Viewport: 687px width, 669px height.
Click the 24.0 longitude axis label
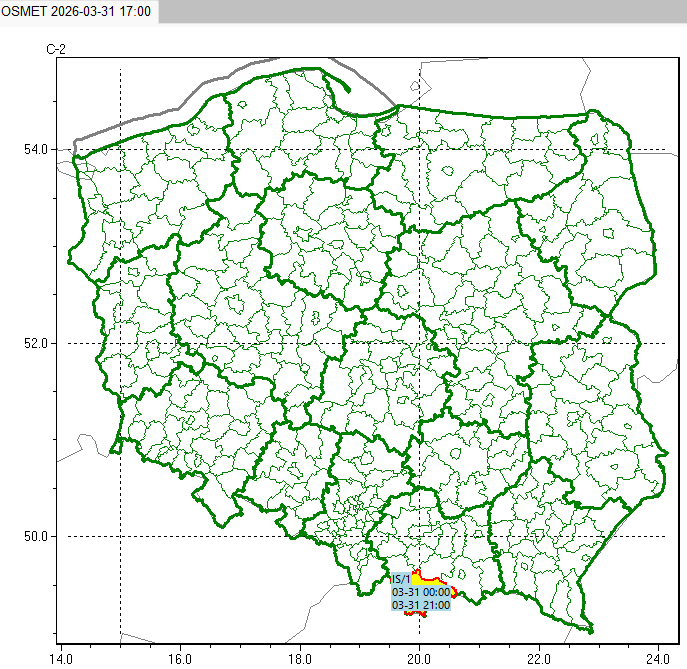pos(657,658)
